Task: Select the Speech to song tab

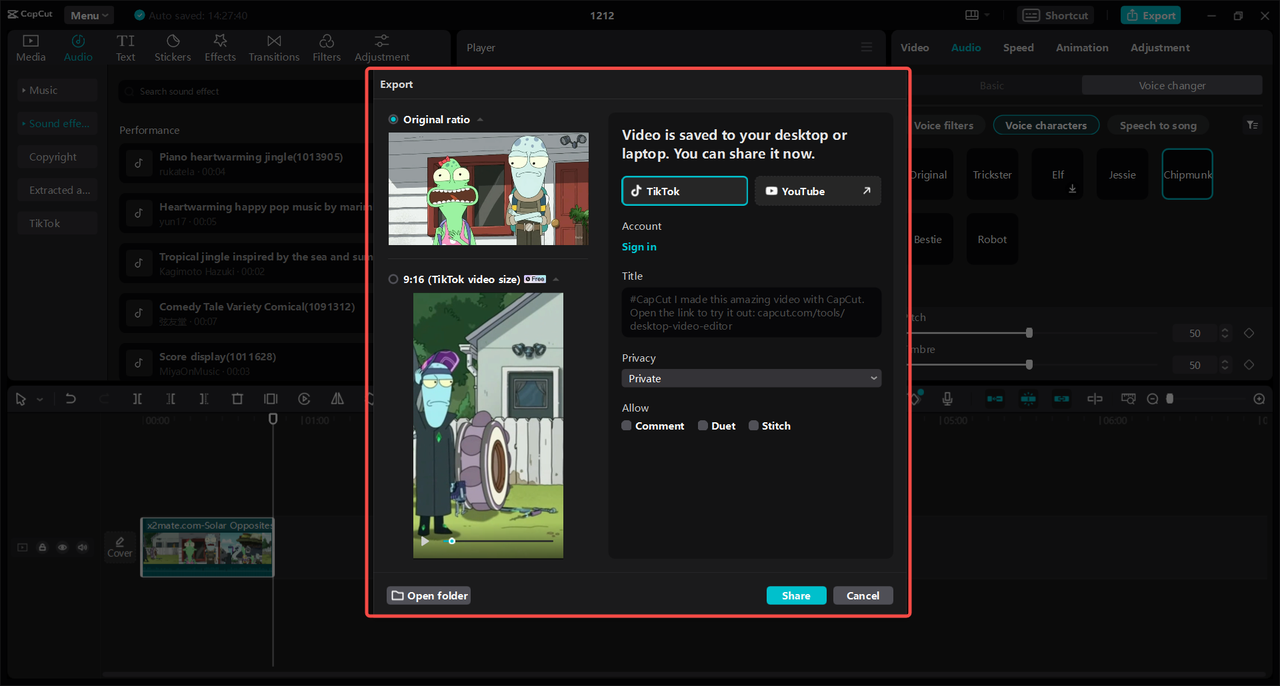Action: coord(1158,125)
